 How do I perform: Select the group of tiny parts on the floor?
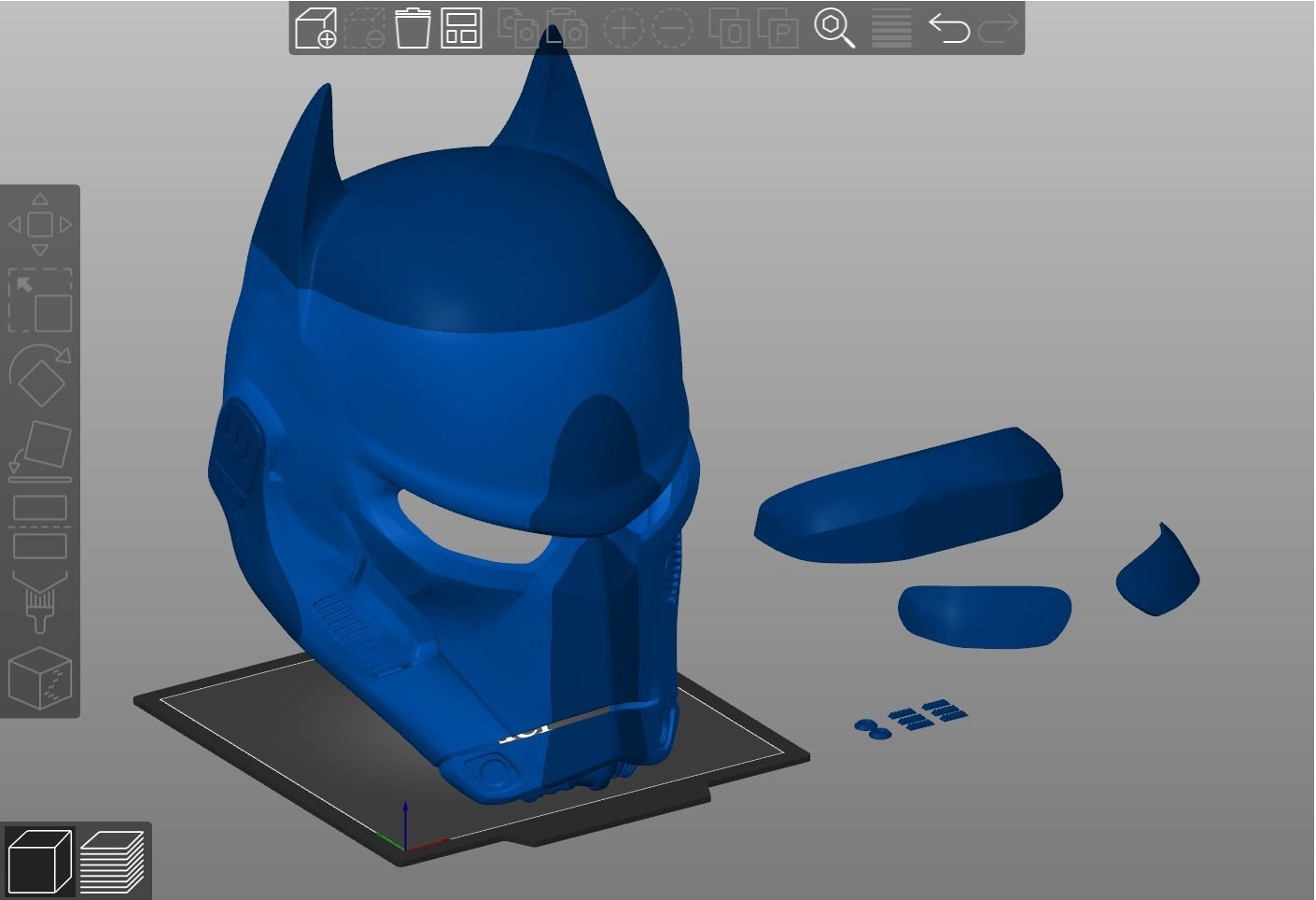[x=911, y=719]
